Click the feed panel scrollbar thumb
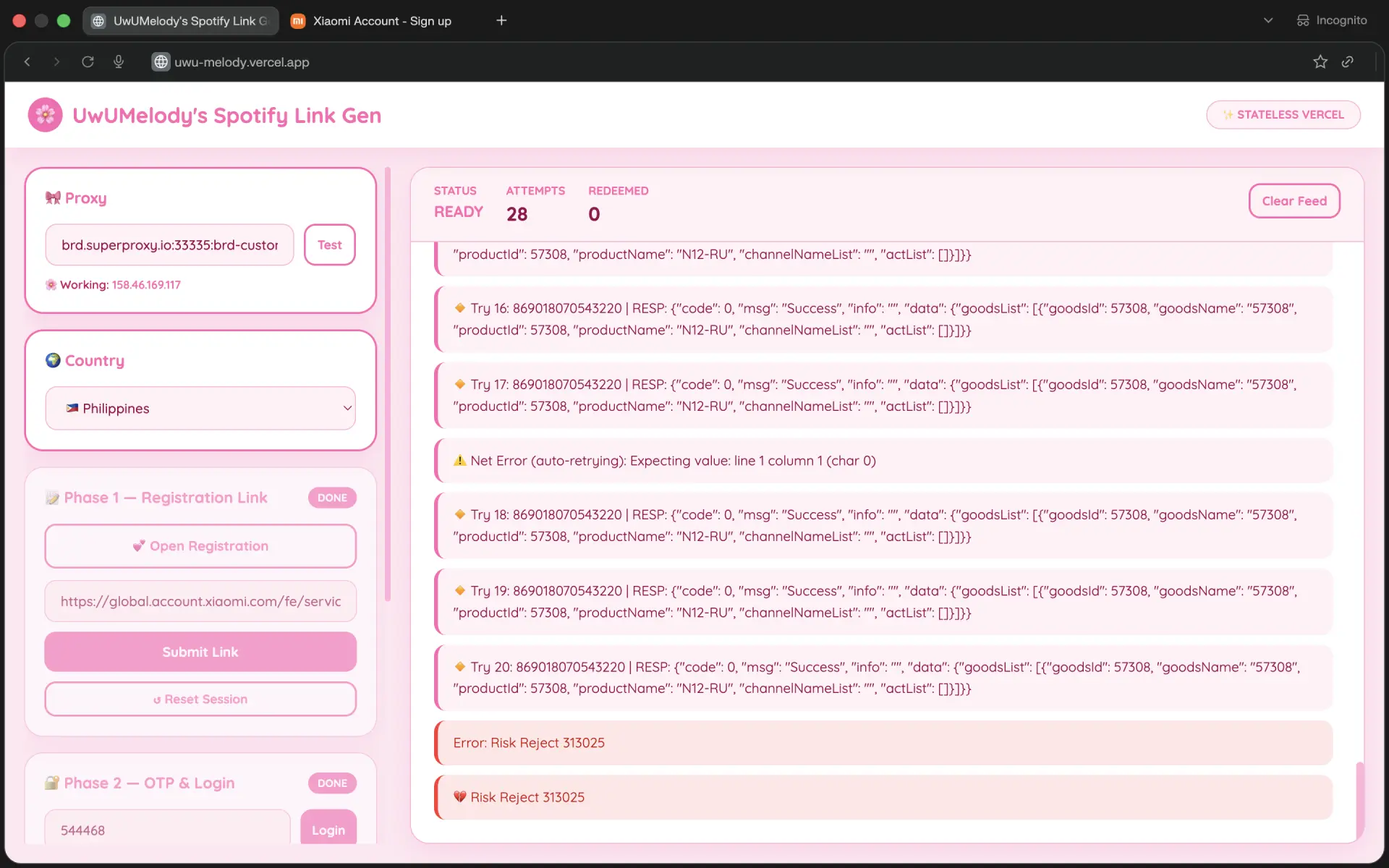Image resolution: width=1389 pixels, height=868 pixels. 1359,799
